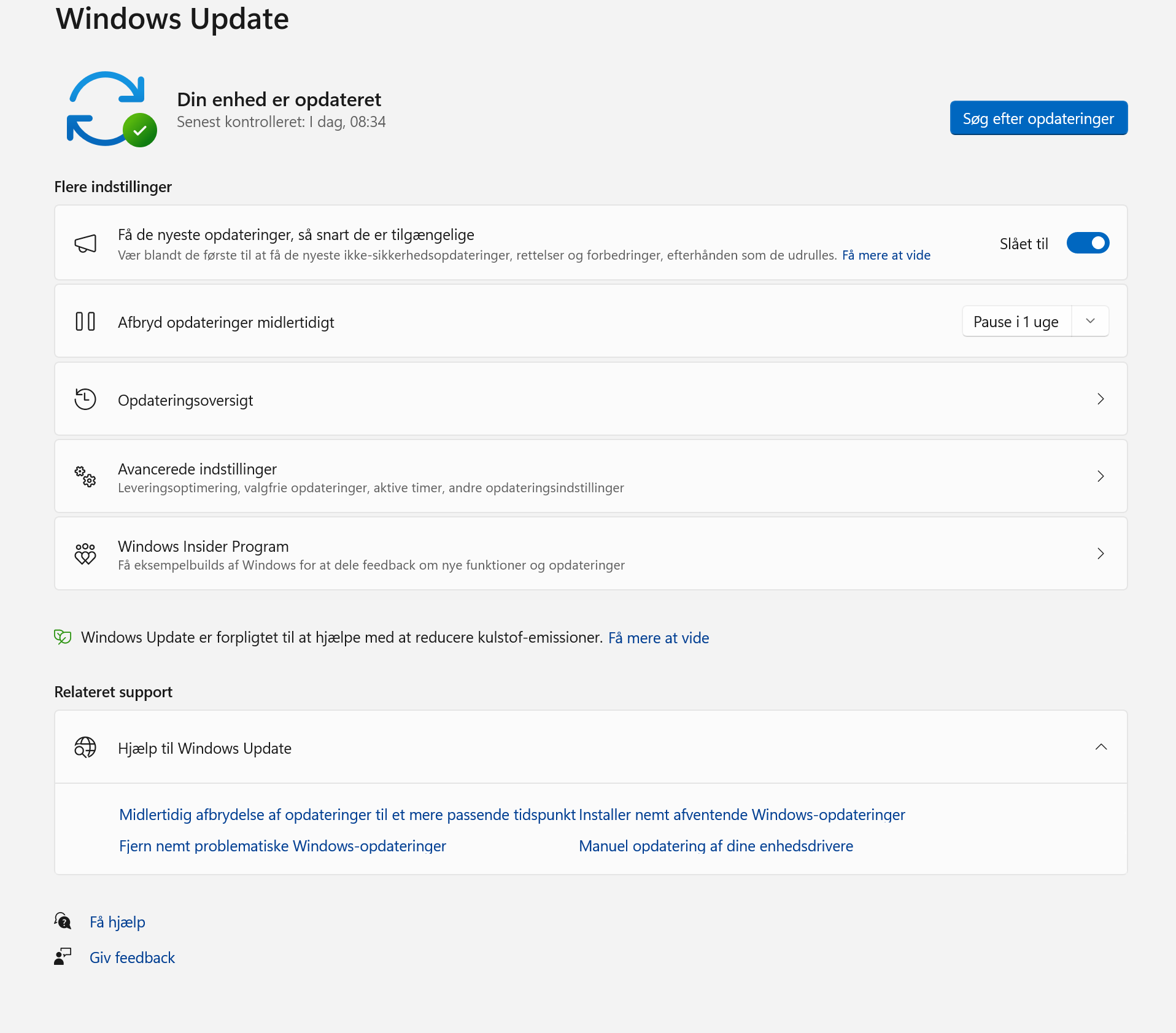Click the pause icon beside Afbryd opdateringer
The image size is (1176, 1033).
85,322
